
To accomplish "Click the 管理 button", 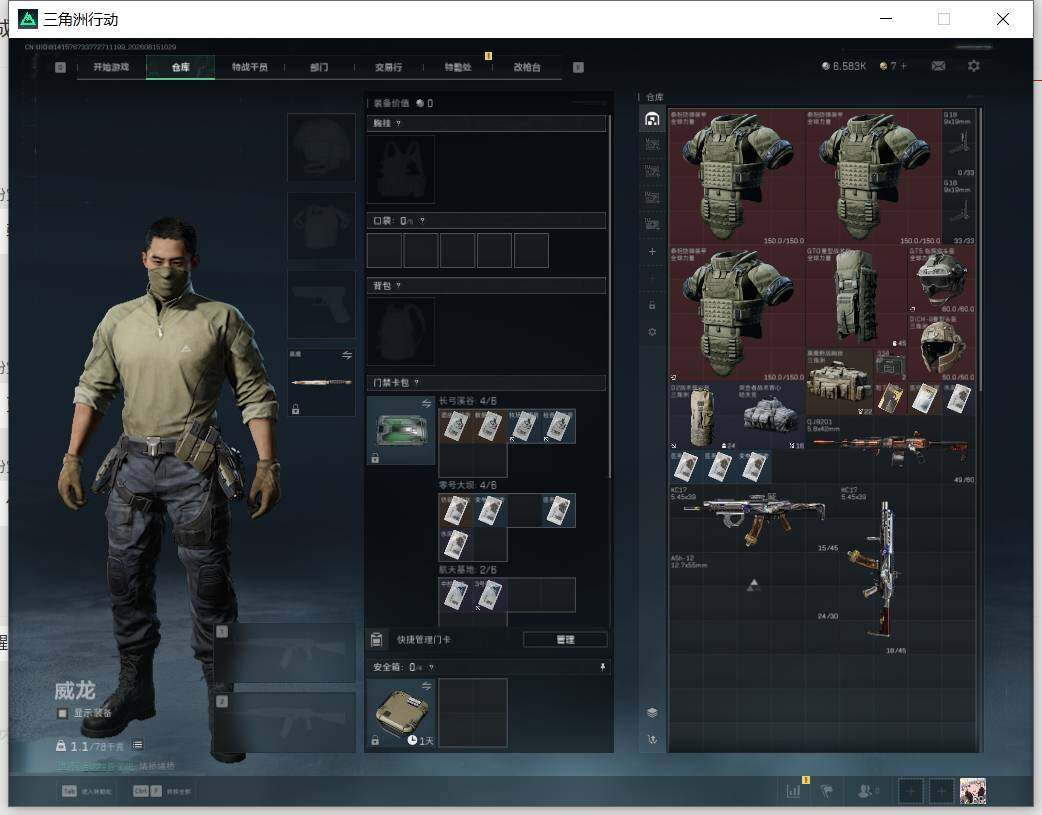I will [566, 640].
